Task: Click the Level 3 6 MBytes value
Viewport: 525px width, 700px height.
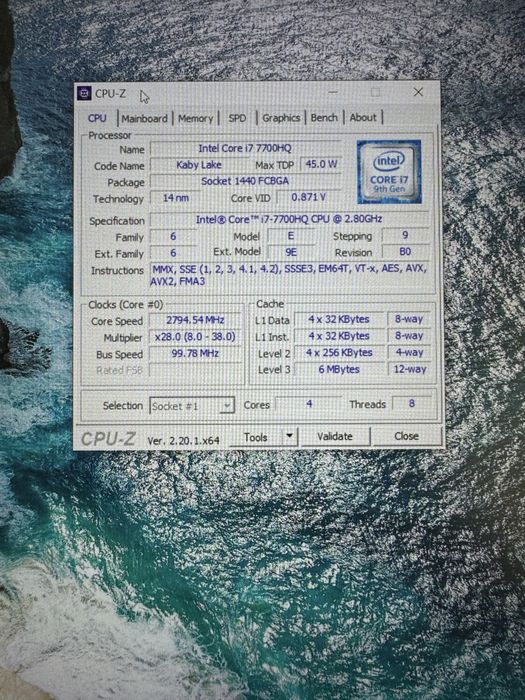Action: (339, 370)
